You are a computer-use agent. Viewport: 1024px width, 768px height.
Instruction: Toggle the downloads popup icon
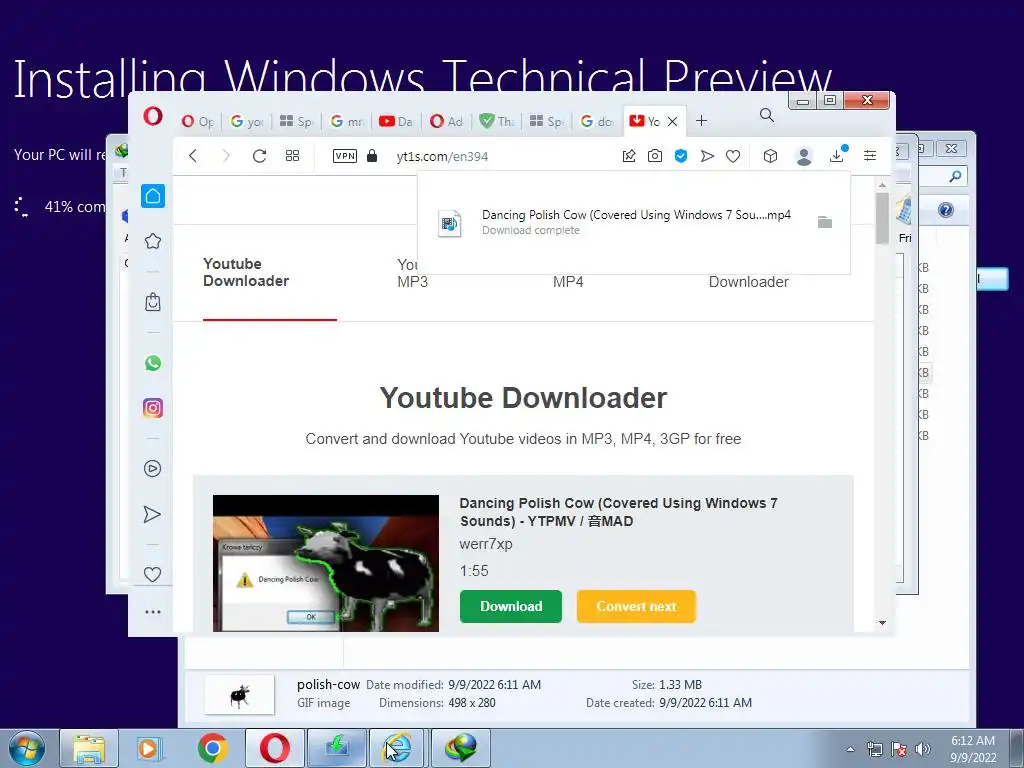click(837, 155)
